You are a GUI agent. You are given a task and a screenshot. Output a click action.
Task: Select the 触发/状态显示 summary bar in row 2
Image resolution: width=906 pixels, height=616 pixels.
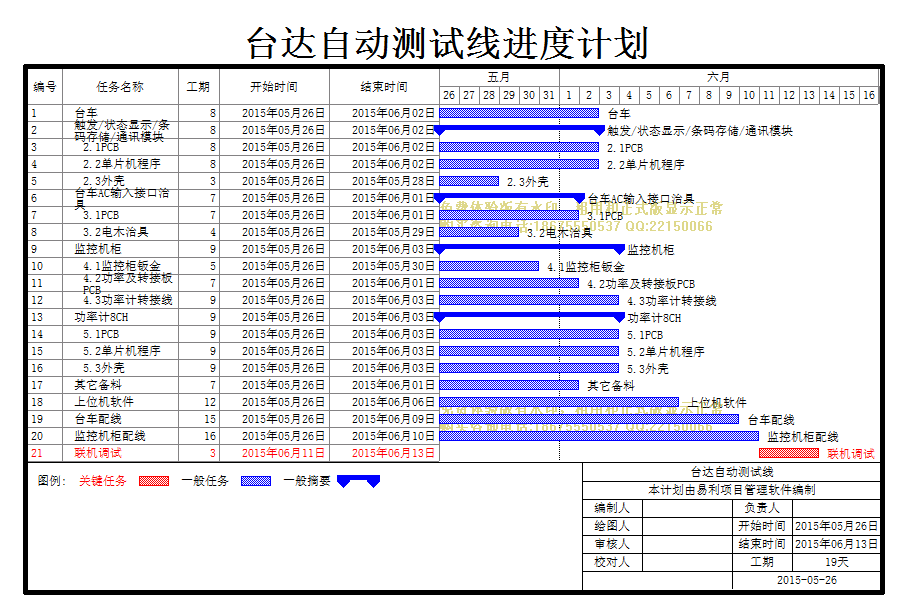pyautogui.click(x=519, y=130)
